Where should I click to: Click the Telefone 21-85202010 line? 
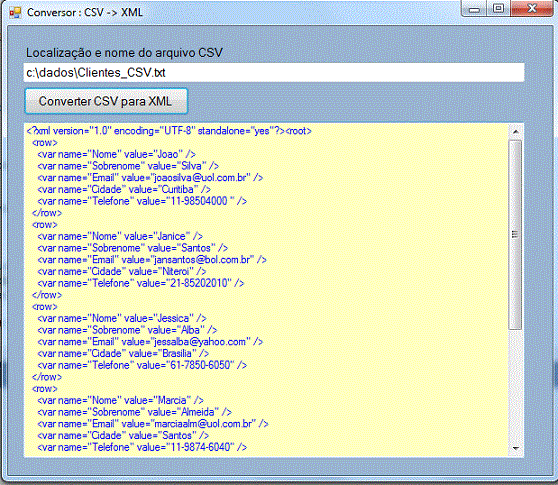point(141,283)
